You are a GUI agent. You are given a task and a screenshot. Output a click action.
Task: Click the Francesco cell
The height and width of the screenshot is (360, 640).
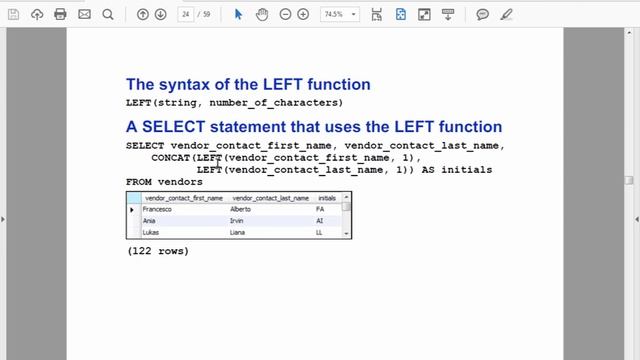pos(157,209)
